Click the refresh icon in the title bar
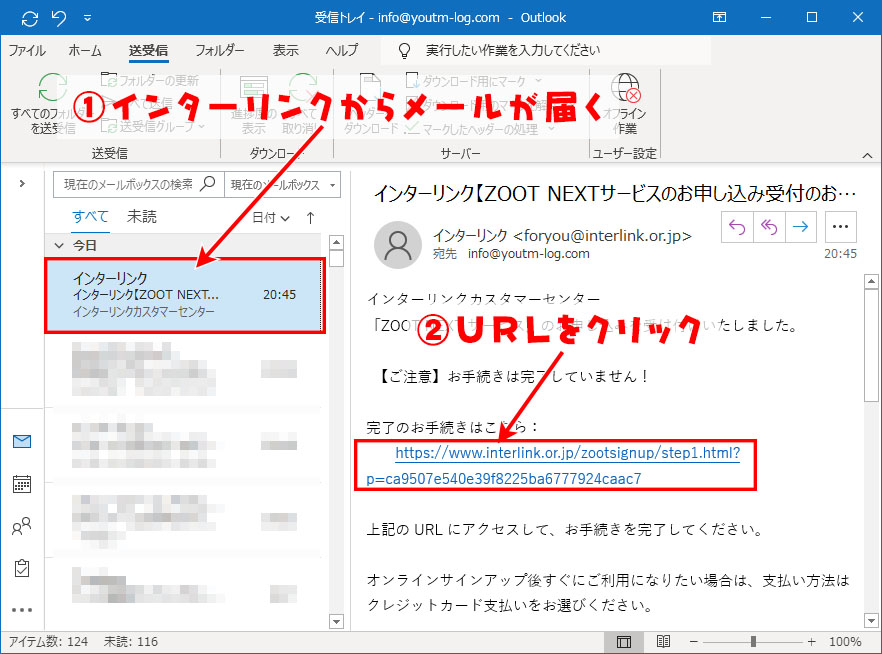The height and width of the screenshot is (654, 882). pos(30,19)
